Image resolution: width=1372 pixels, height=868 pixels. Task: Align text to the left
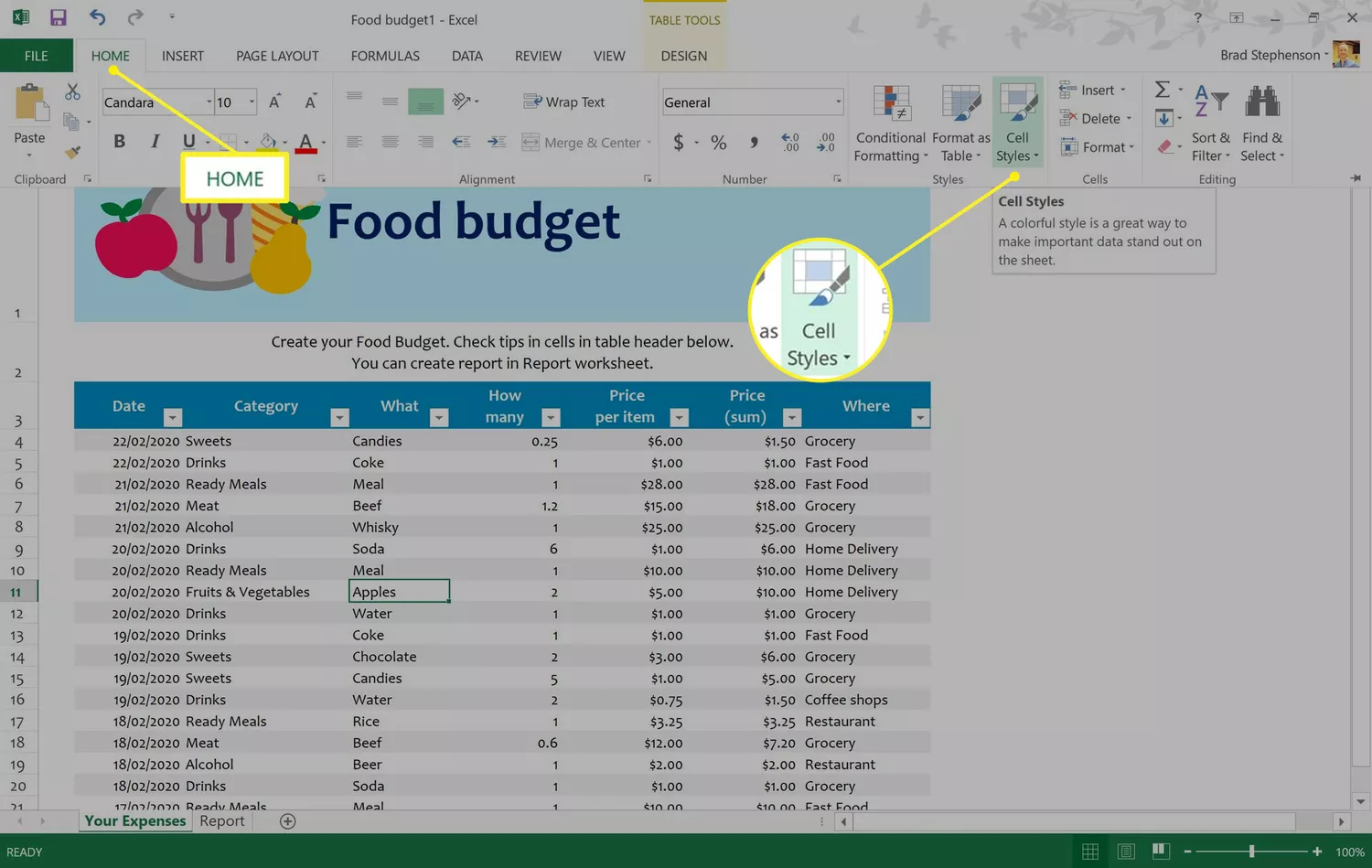click(x=354, y=142)
